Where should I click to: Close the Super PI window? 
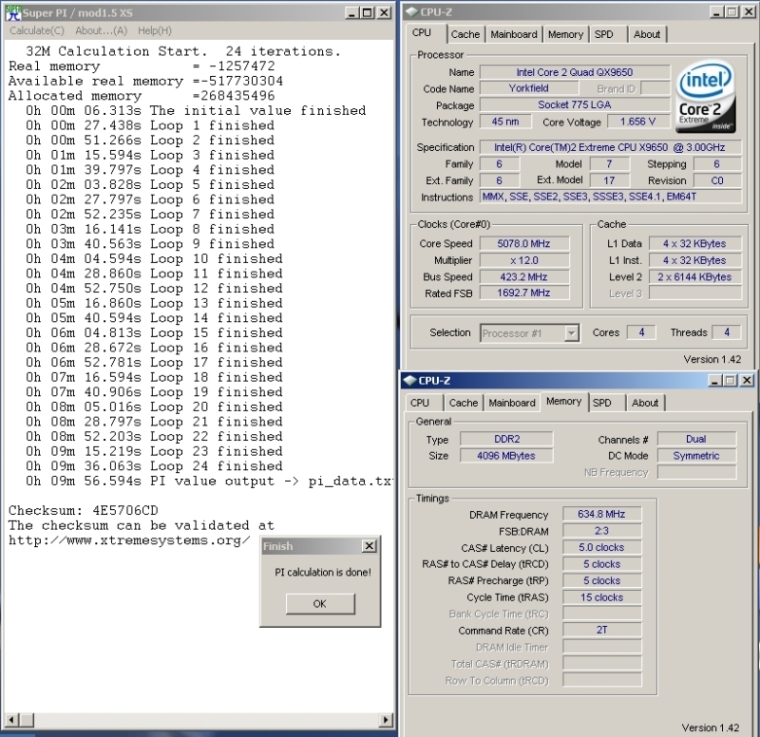click(x=384, y=13)
